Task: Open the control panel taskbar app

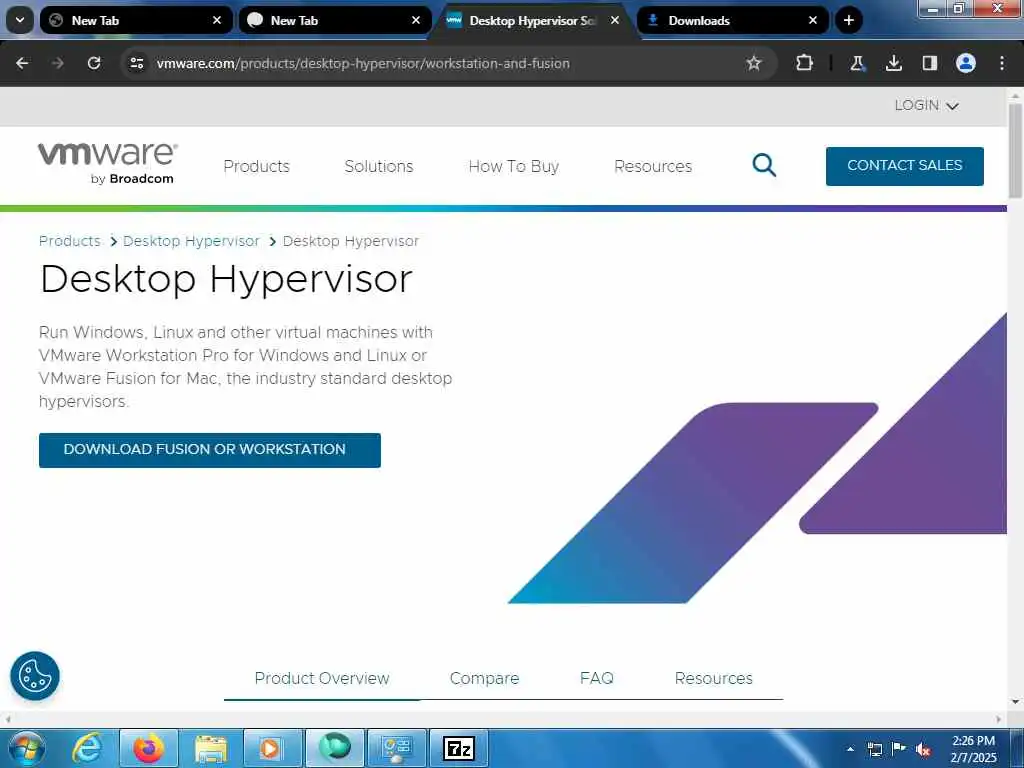Action: click(396, 748)
